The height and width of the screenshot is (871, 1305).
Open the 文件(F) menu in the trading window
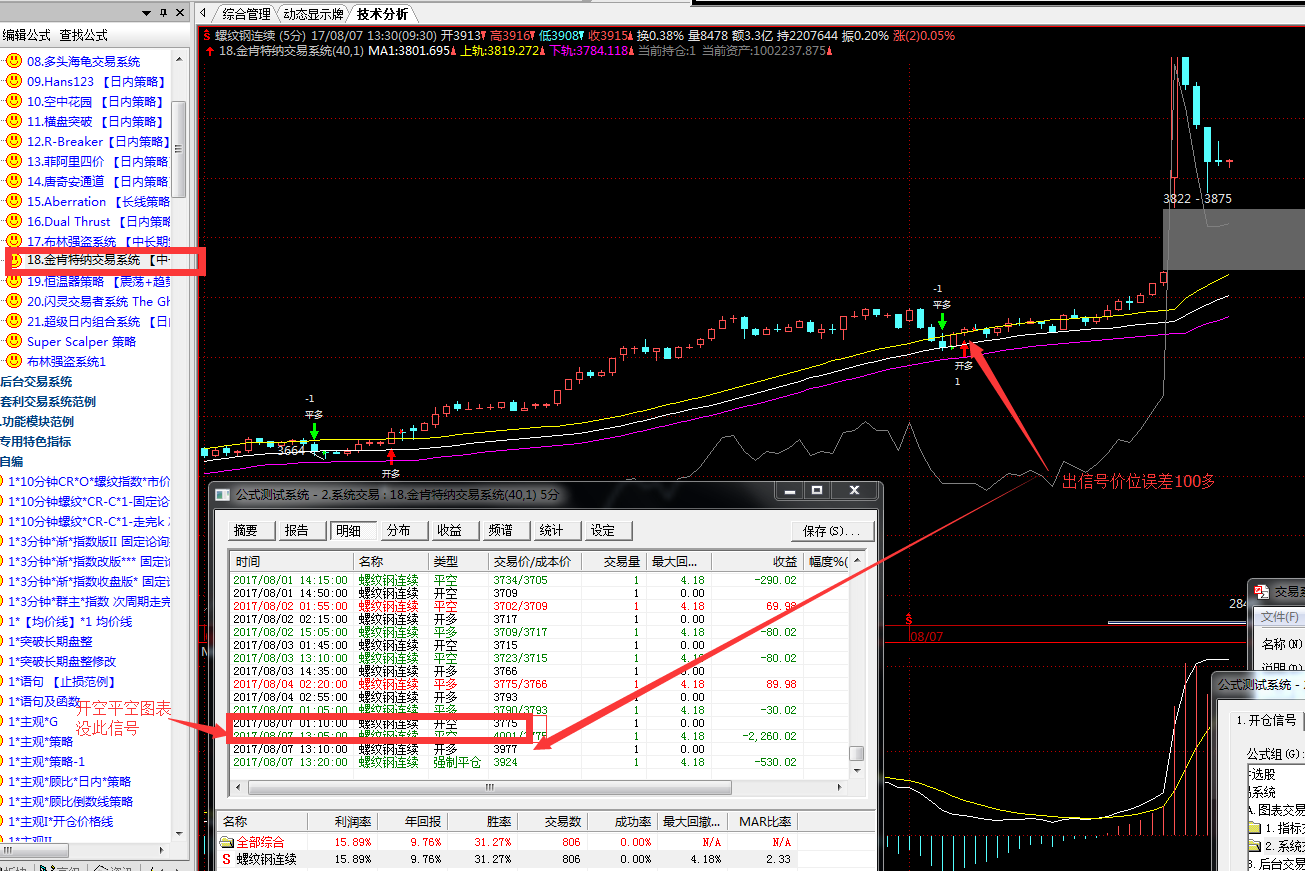pyautogui.click(x=1278, y=617)
